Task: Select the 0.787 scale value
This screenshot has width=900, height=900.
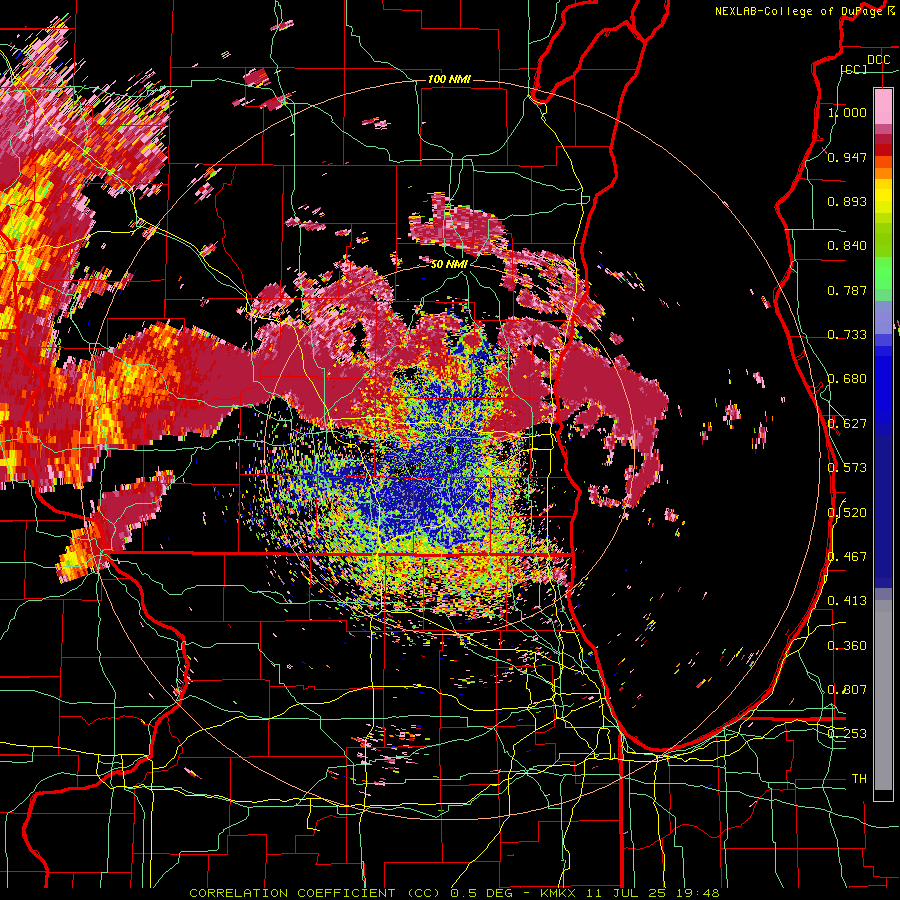Action: pyautogui.click(x=847, y=290)
